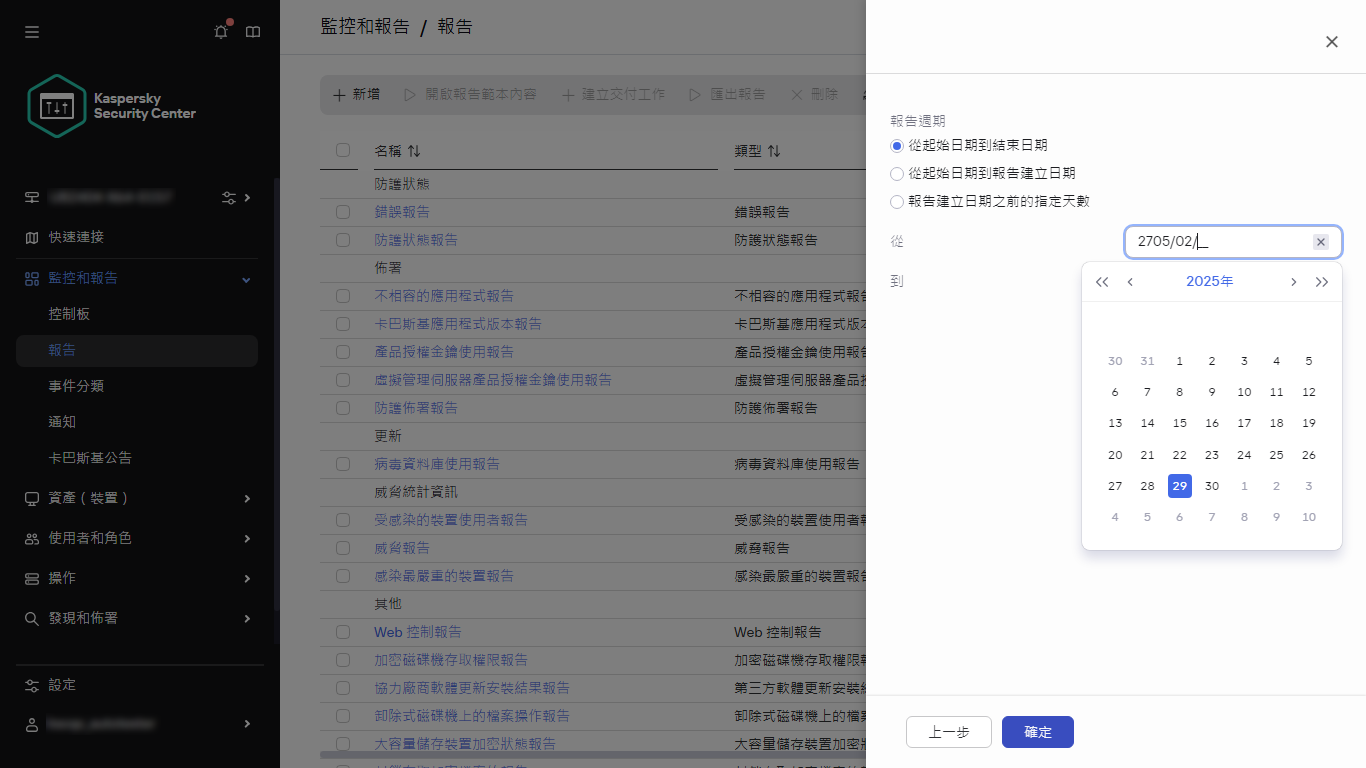The width and height of the screenshot is (1366, 768).
Task: Select the 資產（裝置） sidebar icon
Action: (32, 497)
